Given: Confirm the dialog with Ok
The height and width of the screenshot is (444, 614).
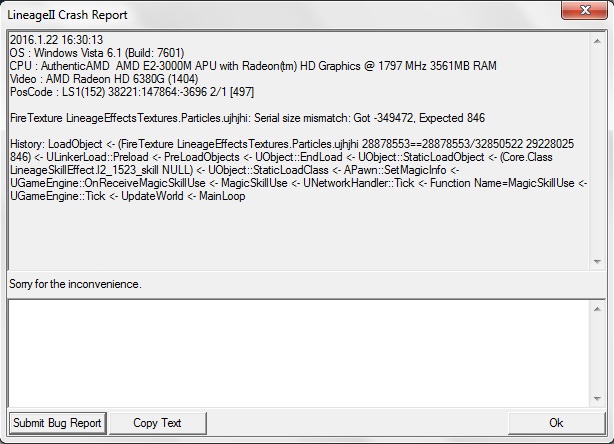Looking at the screenshot, I should click(556, 423).
